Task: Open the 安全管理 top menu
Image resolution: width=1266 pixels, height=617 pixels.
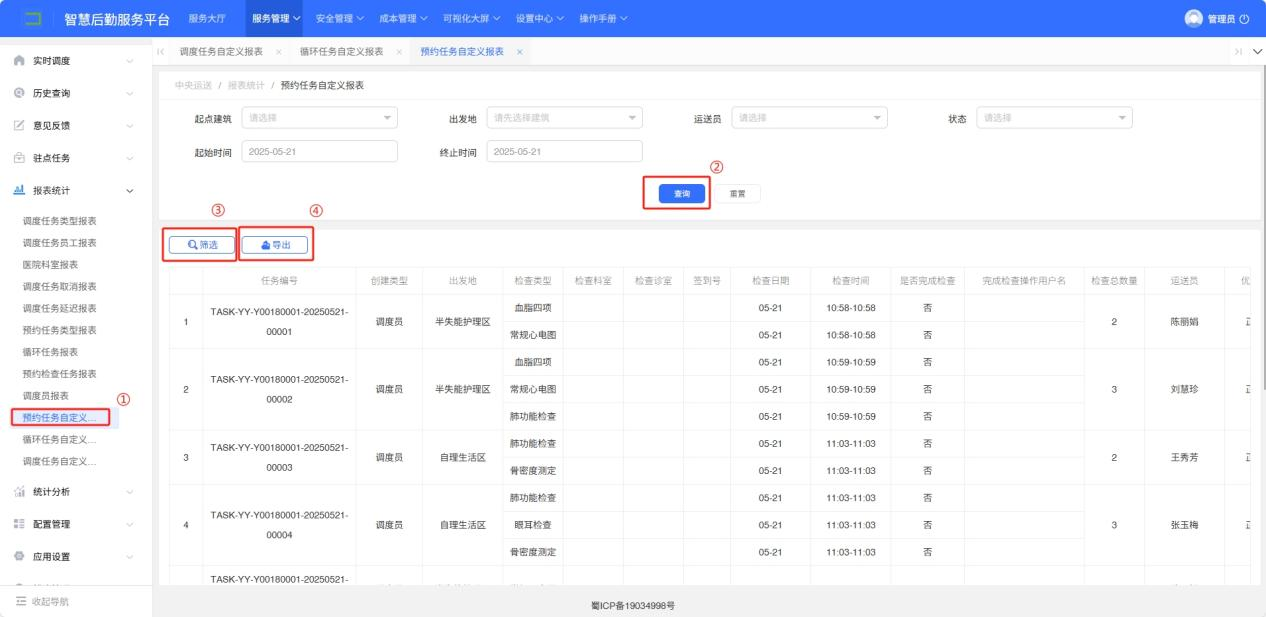Action: [x=339, y=19]
